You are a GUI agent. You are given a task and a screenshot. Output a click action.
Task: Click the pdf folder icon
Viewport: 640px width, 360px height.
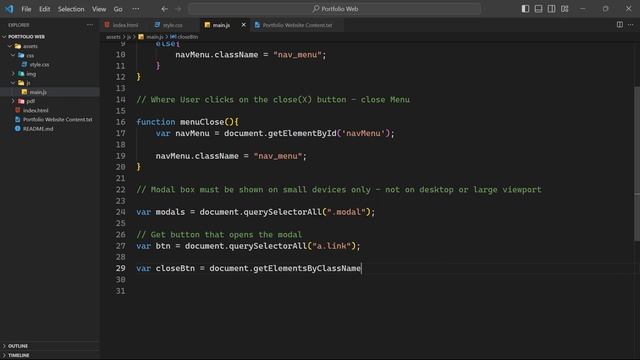(21, 101)
